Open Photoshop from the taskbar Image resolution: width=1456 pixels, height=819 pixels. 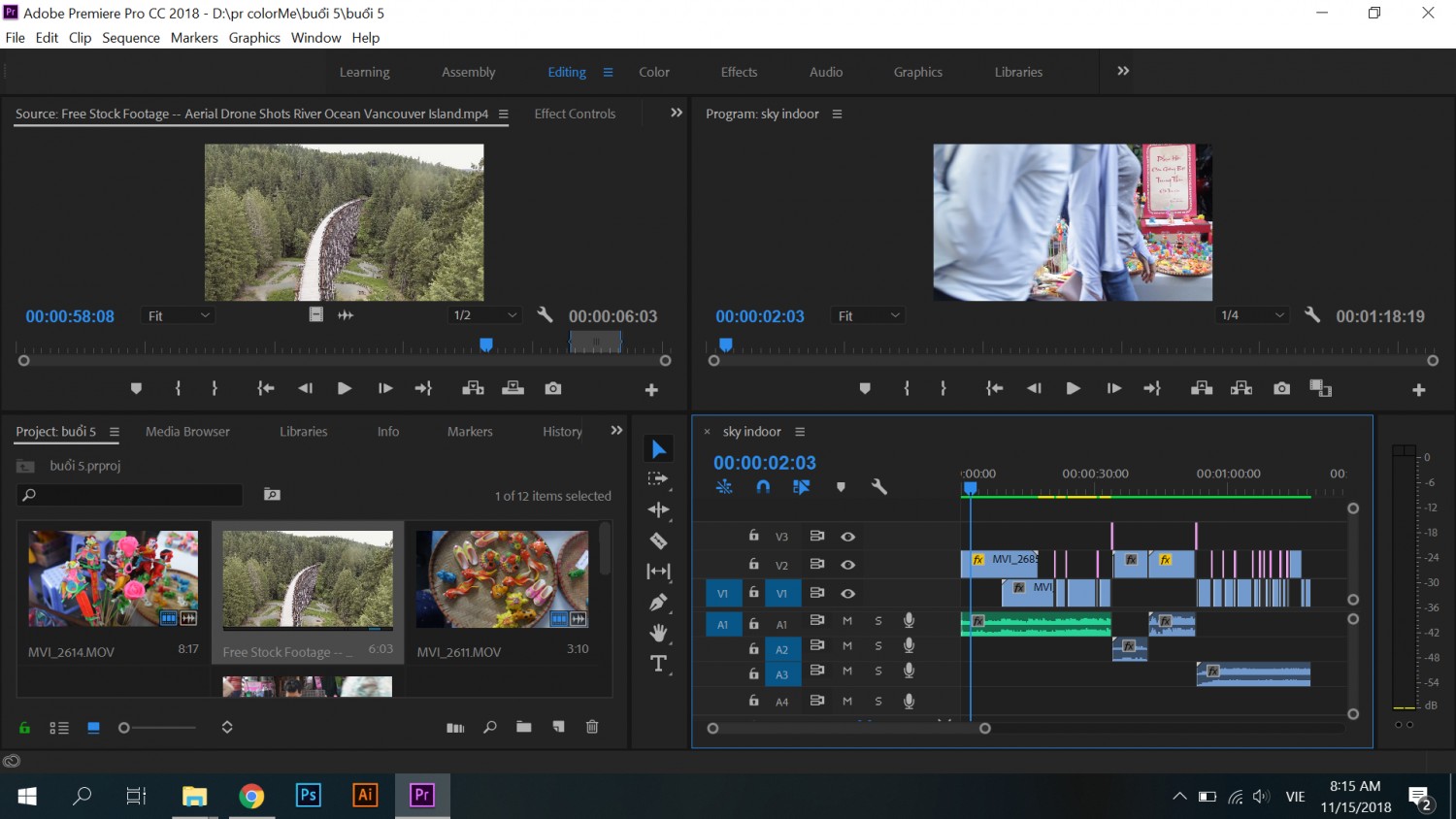click(x=308, y=795)
